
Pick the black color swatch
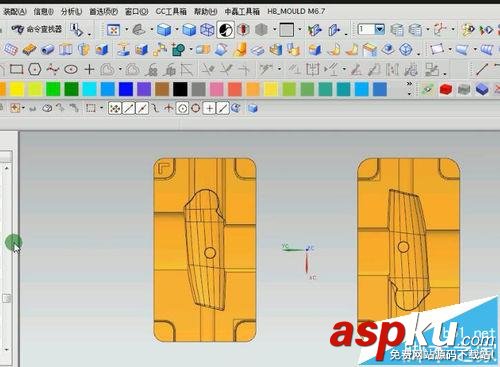coord(180,89)
